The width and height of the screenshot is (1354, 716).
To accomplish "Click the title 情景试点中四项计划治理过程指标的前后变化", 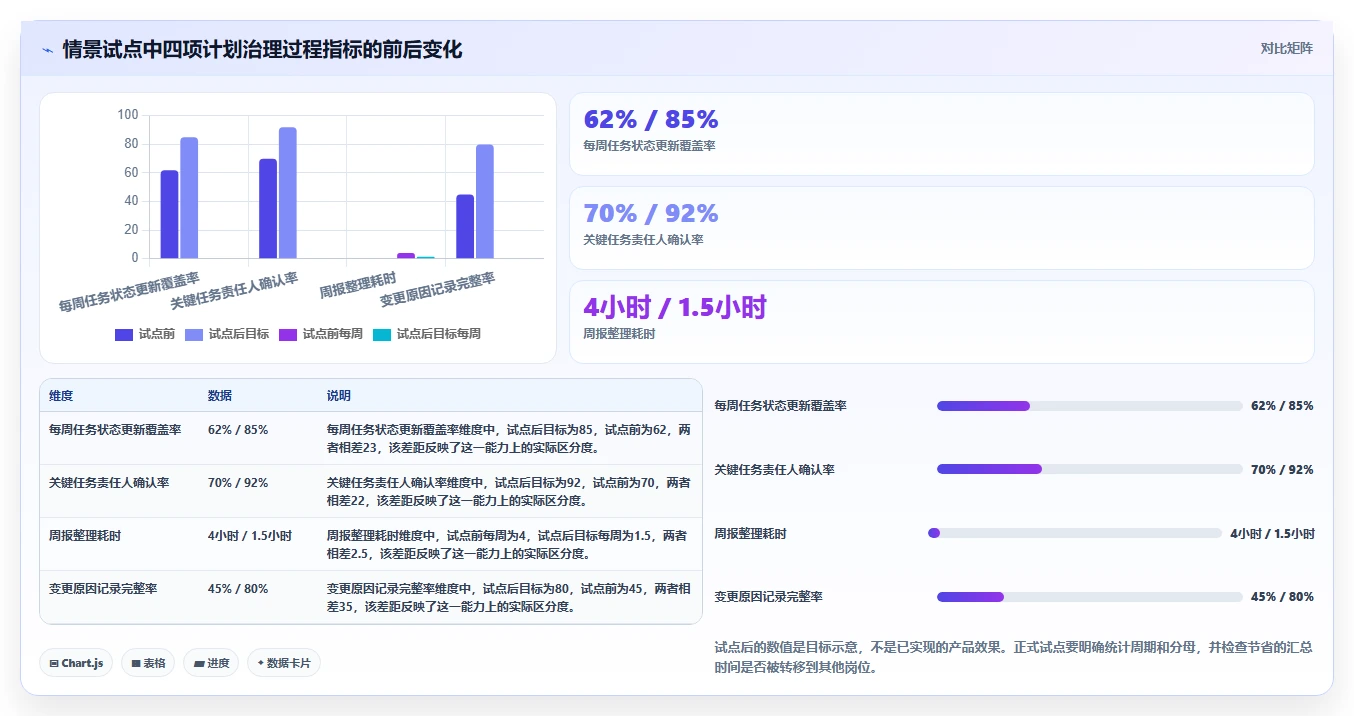I will tap(263, 50).
